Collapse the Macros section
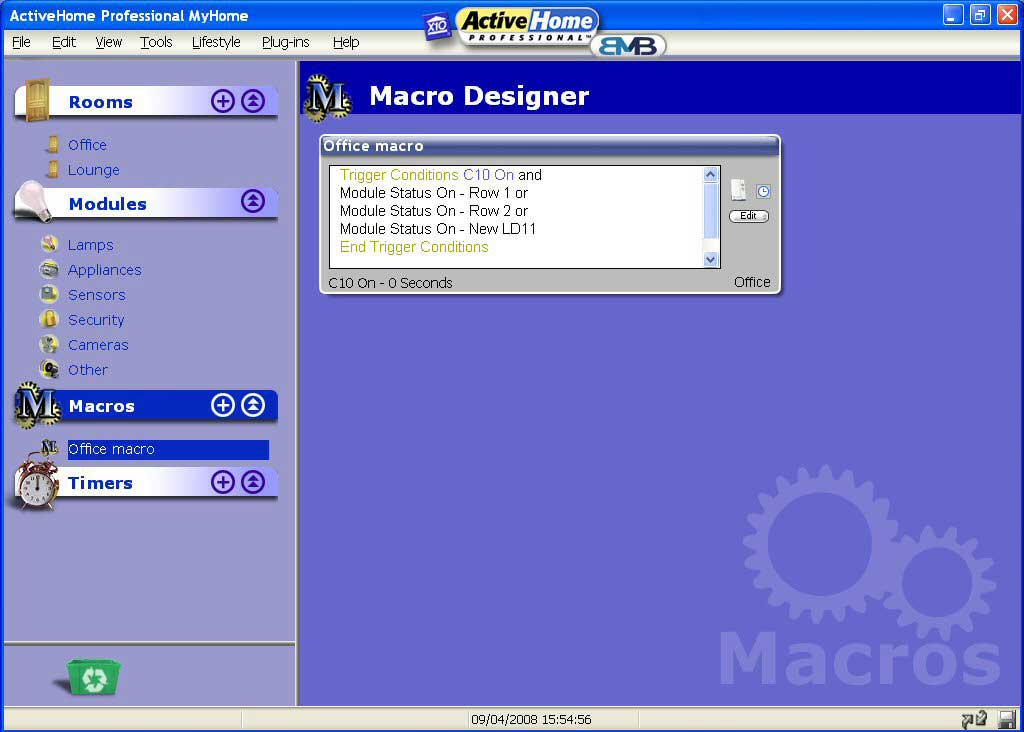This screenshot has height=732, width=1024. tap(253, 405)
